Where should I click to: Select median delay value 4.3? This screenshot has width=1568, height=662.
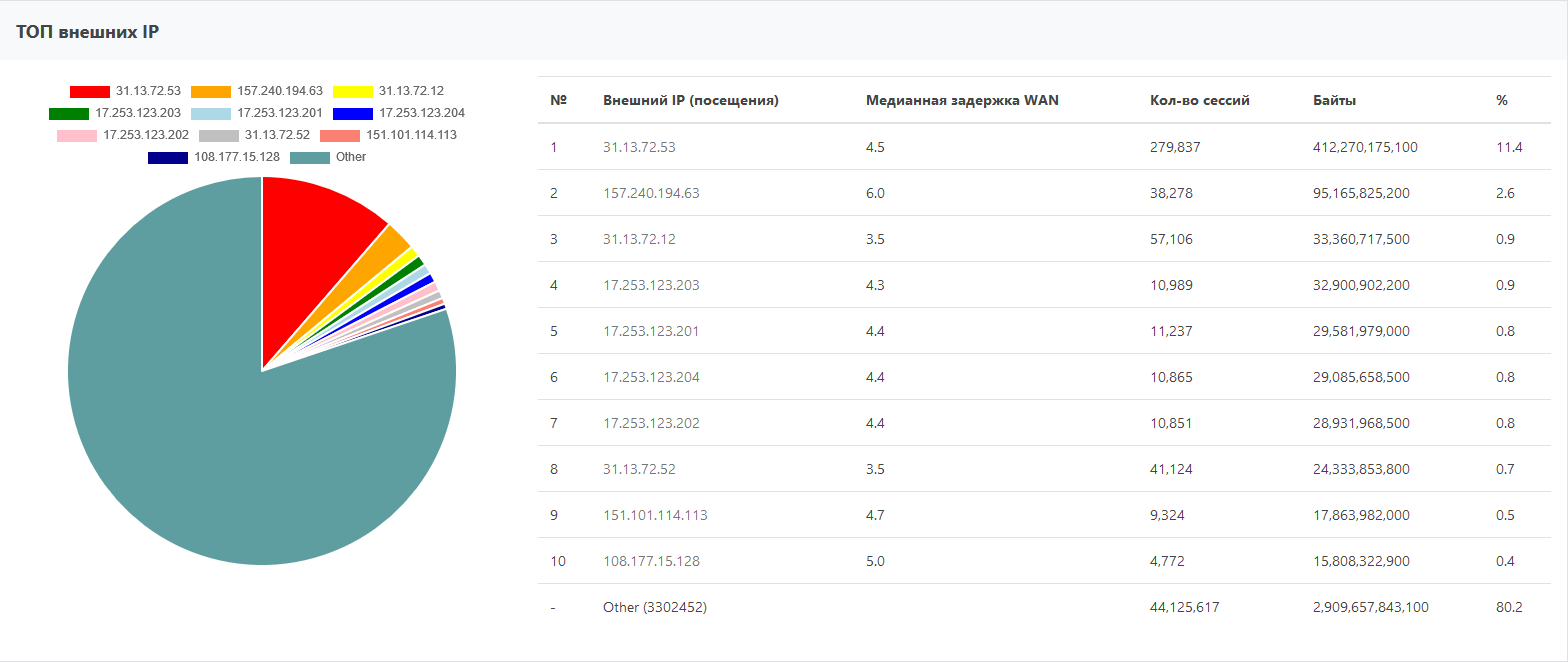point(875,285)
